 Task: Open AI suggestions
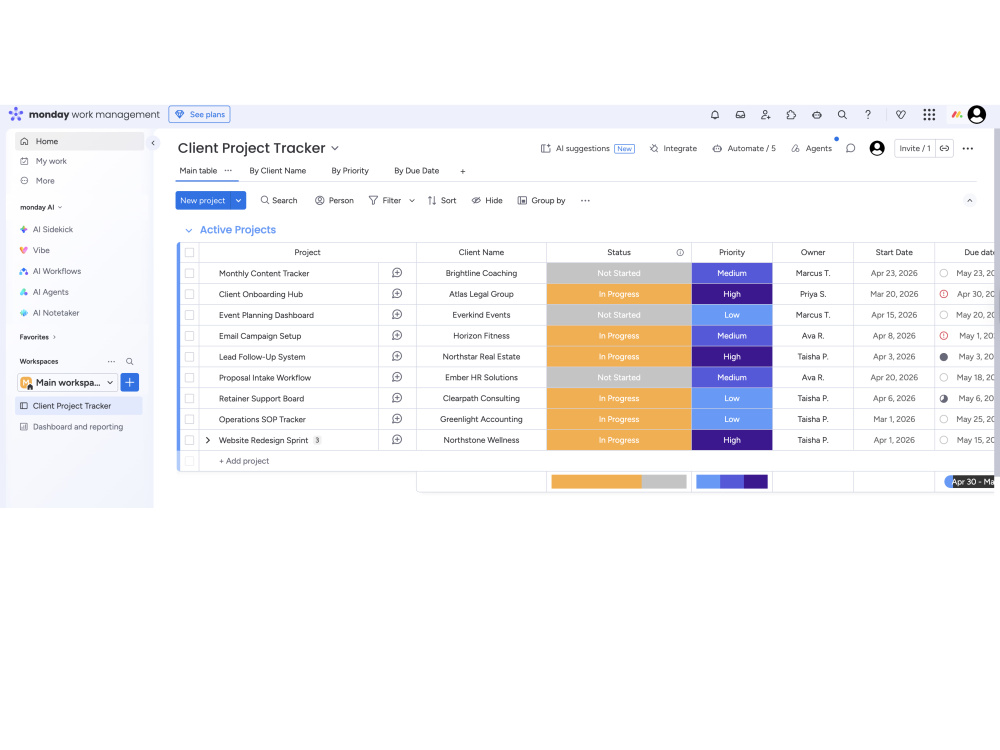[x=587, y=149]
